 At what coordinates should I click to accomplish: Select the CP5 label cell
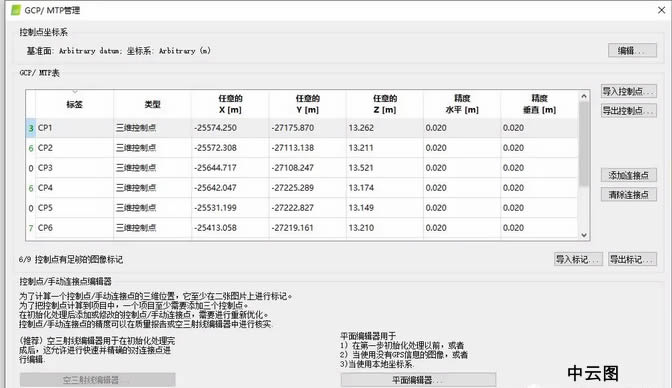pyautogui.click(x=74, y=208)
